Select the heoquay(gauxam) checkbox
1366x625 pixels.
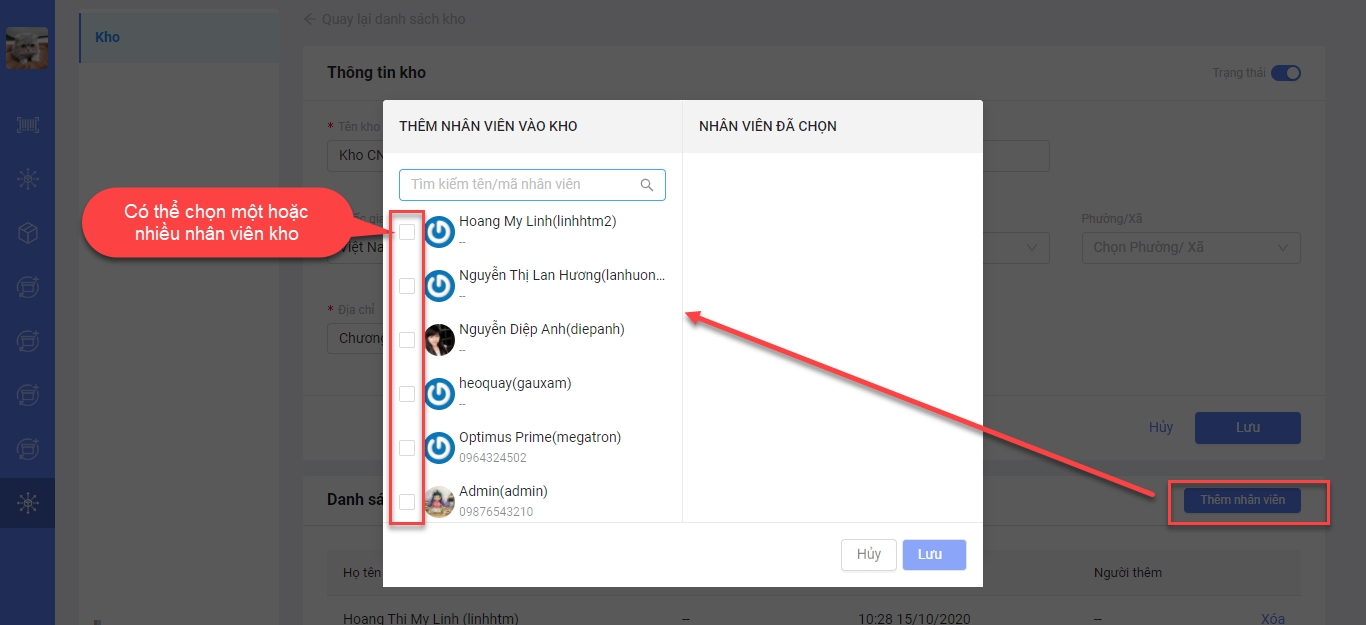(407, 394)
